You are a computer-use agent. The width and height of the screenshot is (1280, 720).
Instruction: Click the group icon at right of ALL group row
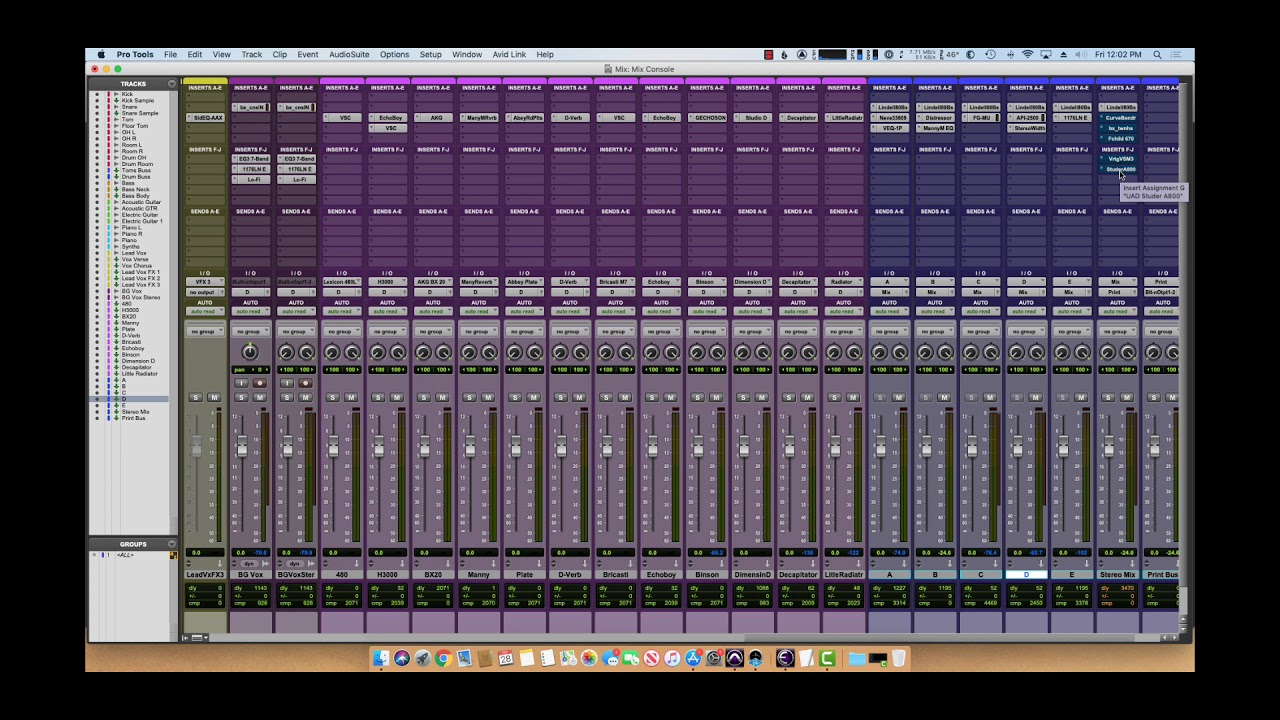pos(172,555)
